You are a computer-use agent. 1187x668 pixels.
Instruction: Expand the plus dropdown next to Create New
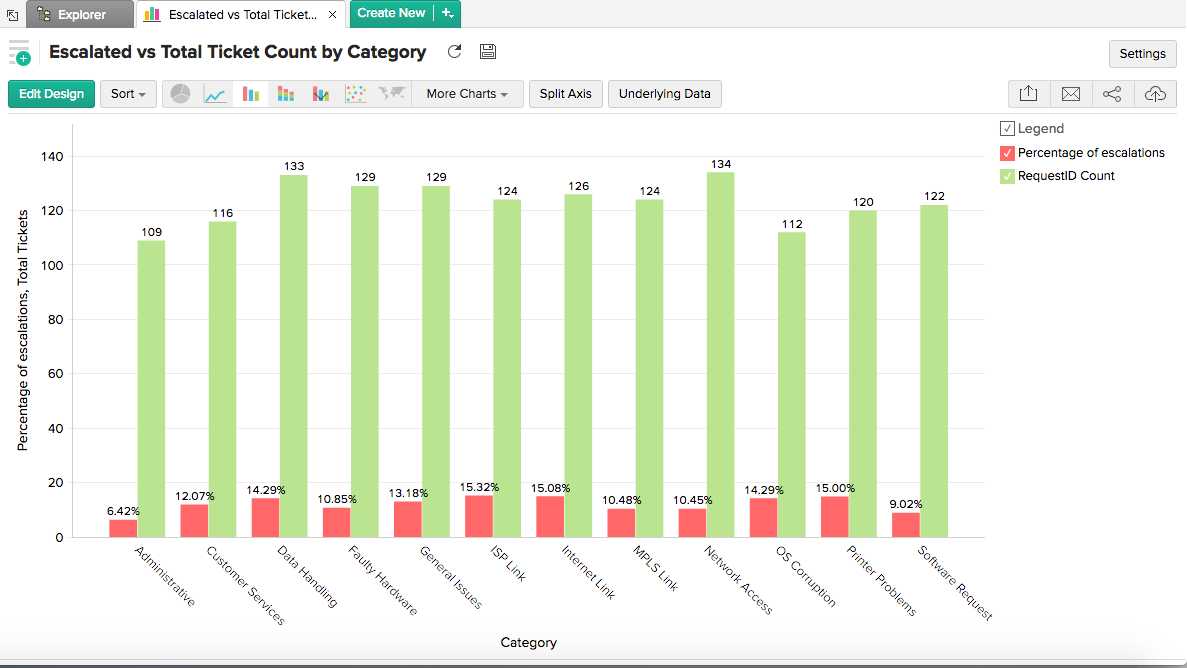point(446,15)
